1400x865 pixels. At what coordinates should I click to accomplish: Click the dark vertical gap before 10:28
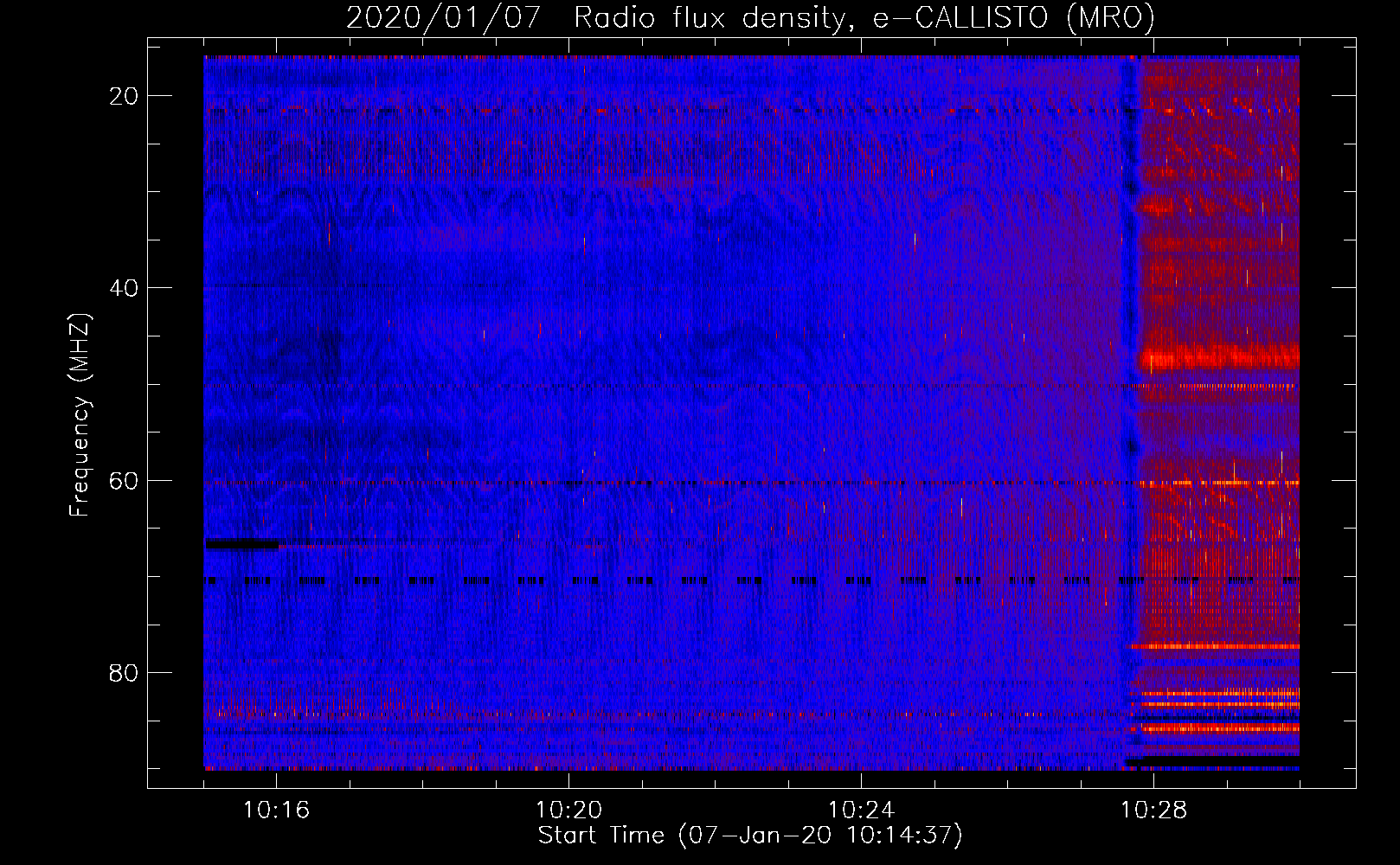[x=1130, y=412]
